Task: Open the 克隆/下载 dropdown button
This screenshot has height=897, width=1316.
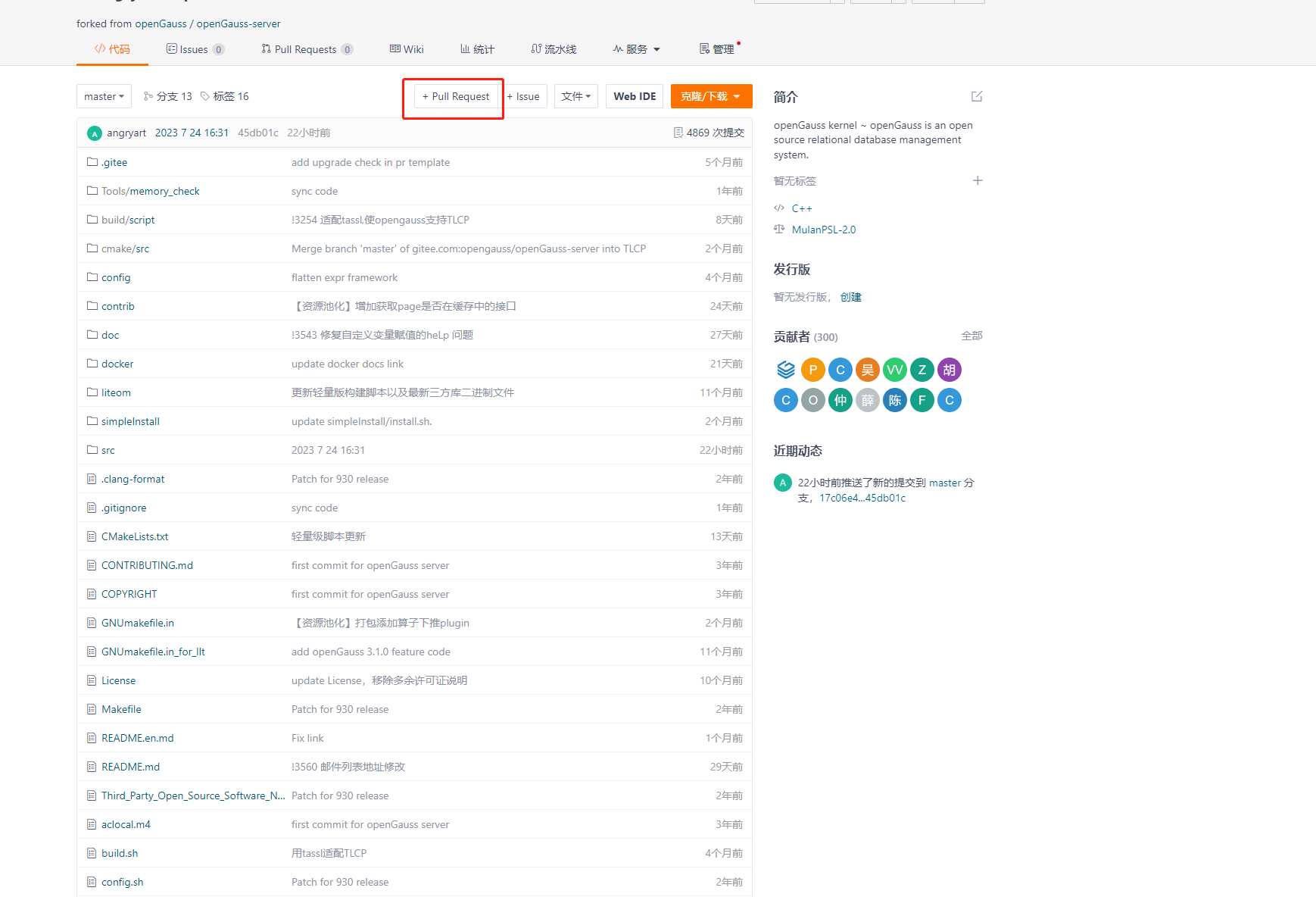Action: (711, 96)
